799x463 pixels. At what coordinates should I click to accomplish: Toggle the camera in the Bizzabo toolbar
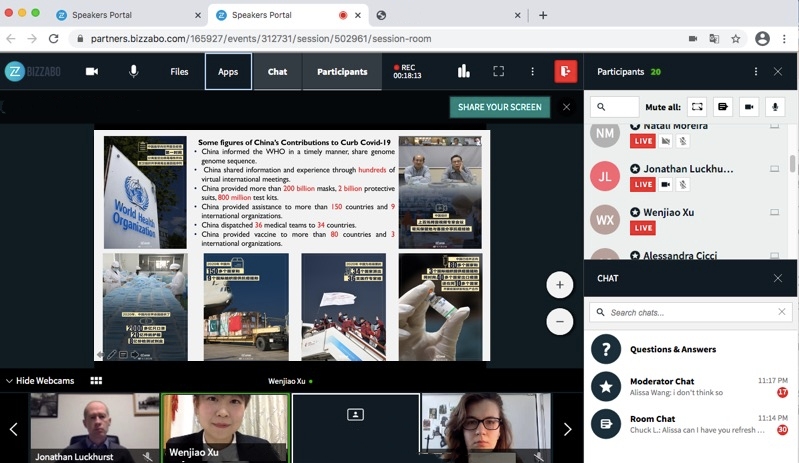[x=92, y=72]
